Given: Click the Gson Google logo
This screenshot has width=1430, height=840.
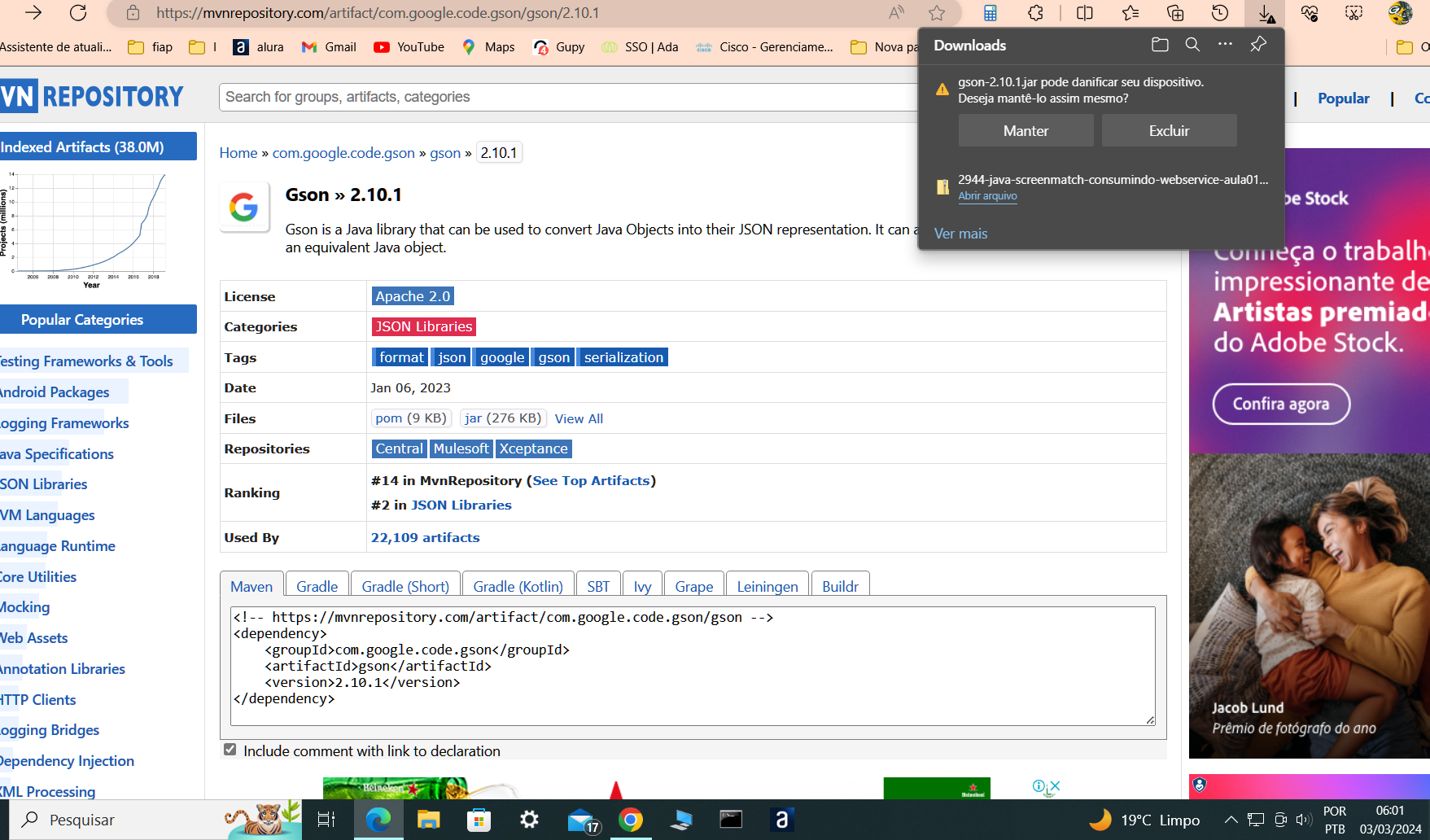Looking at the screenshot, I should coord(244,207).
